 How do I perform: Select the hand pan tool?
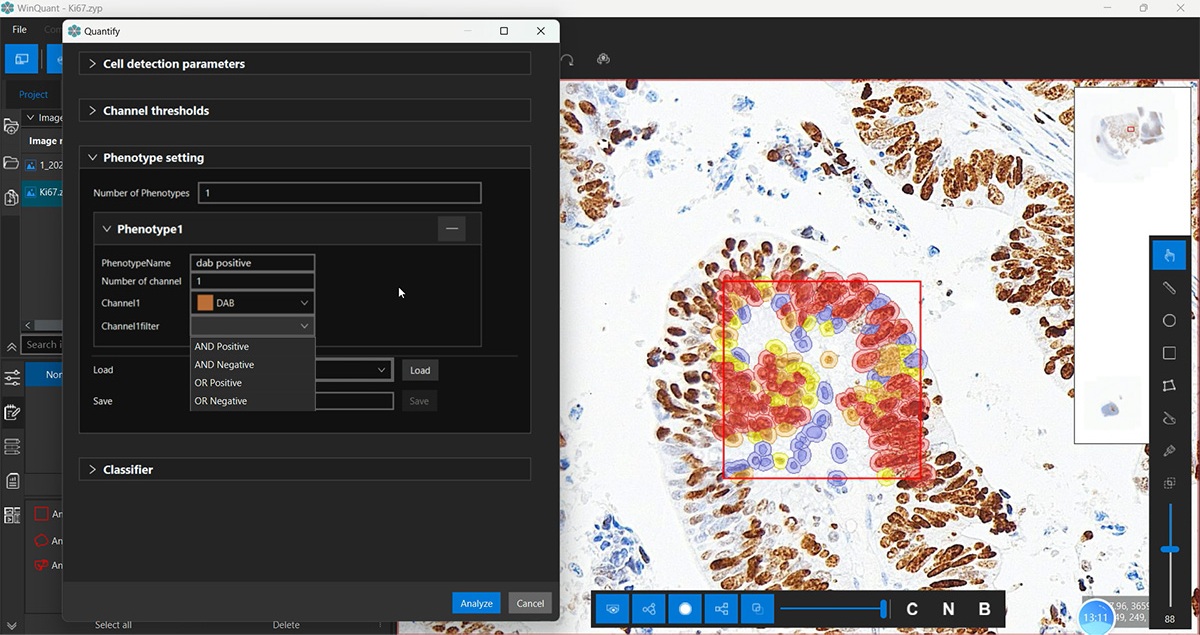1169,255
